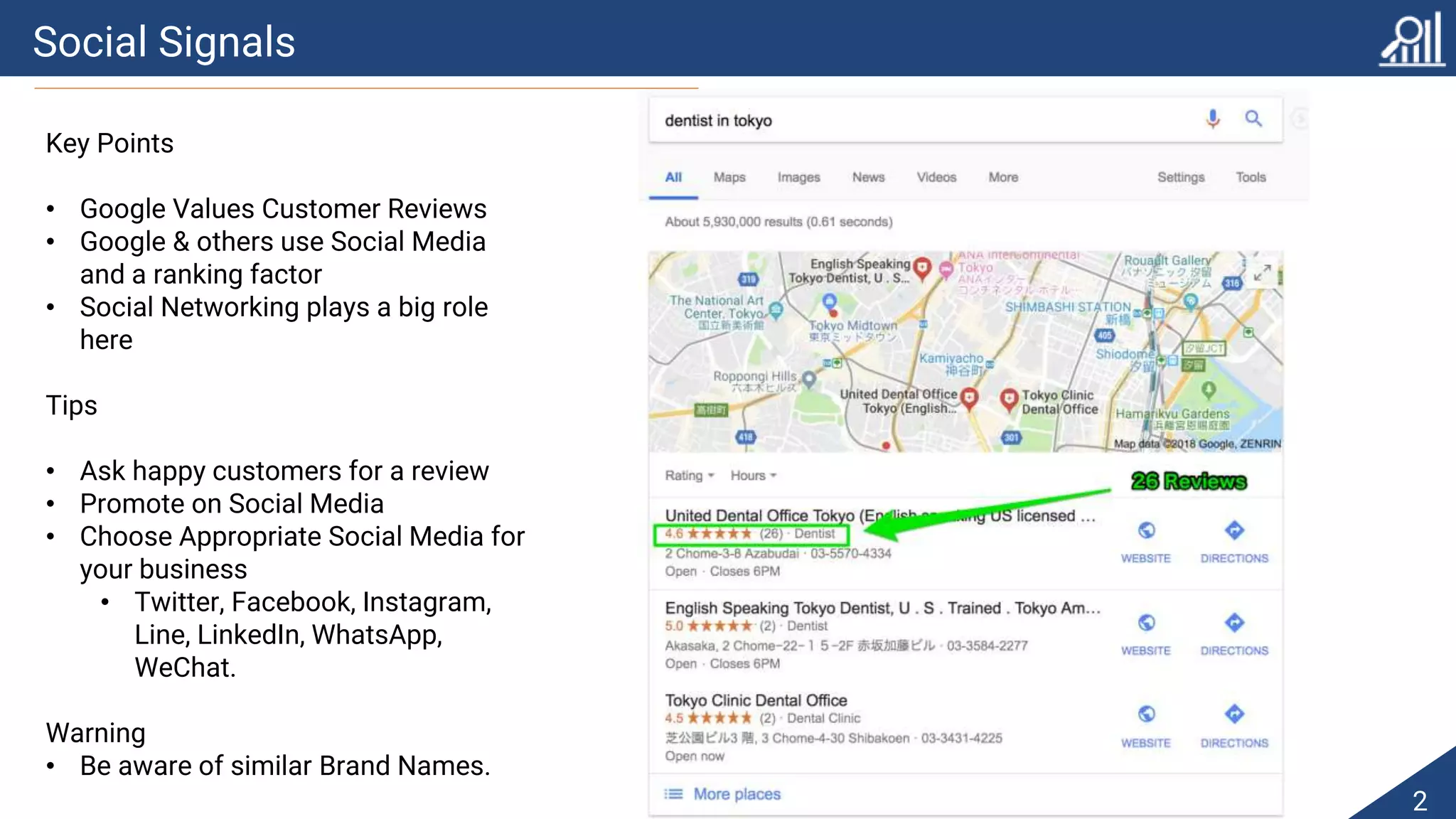Switch to the Videos tab
The height and width of the screenshot is (819, 1456).
936,178
